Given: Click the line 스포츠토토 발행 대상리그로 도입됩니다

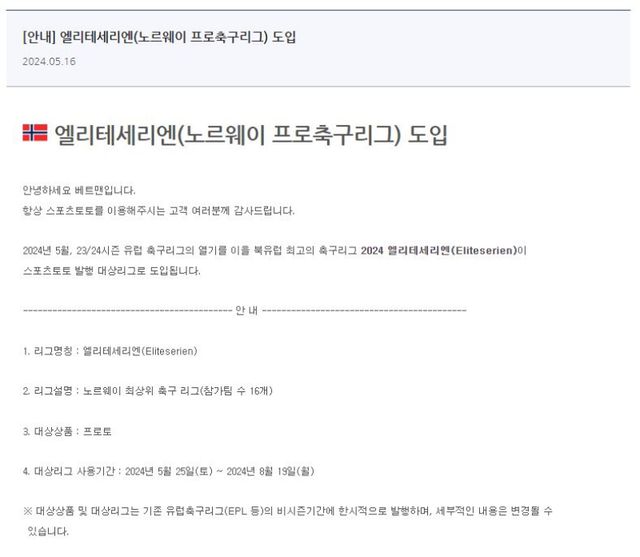Looking at the screenshot, I should tap(111, 271).
